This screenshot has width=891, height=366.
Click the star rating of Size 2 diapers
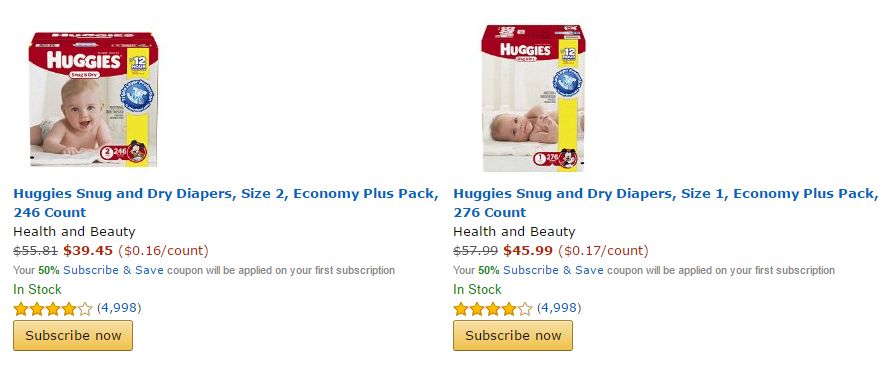point(52,309)
